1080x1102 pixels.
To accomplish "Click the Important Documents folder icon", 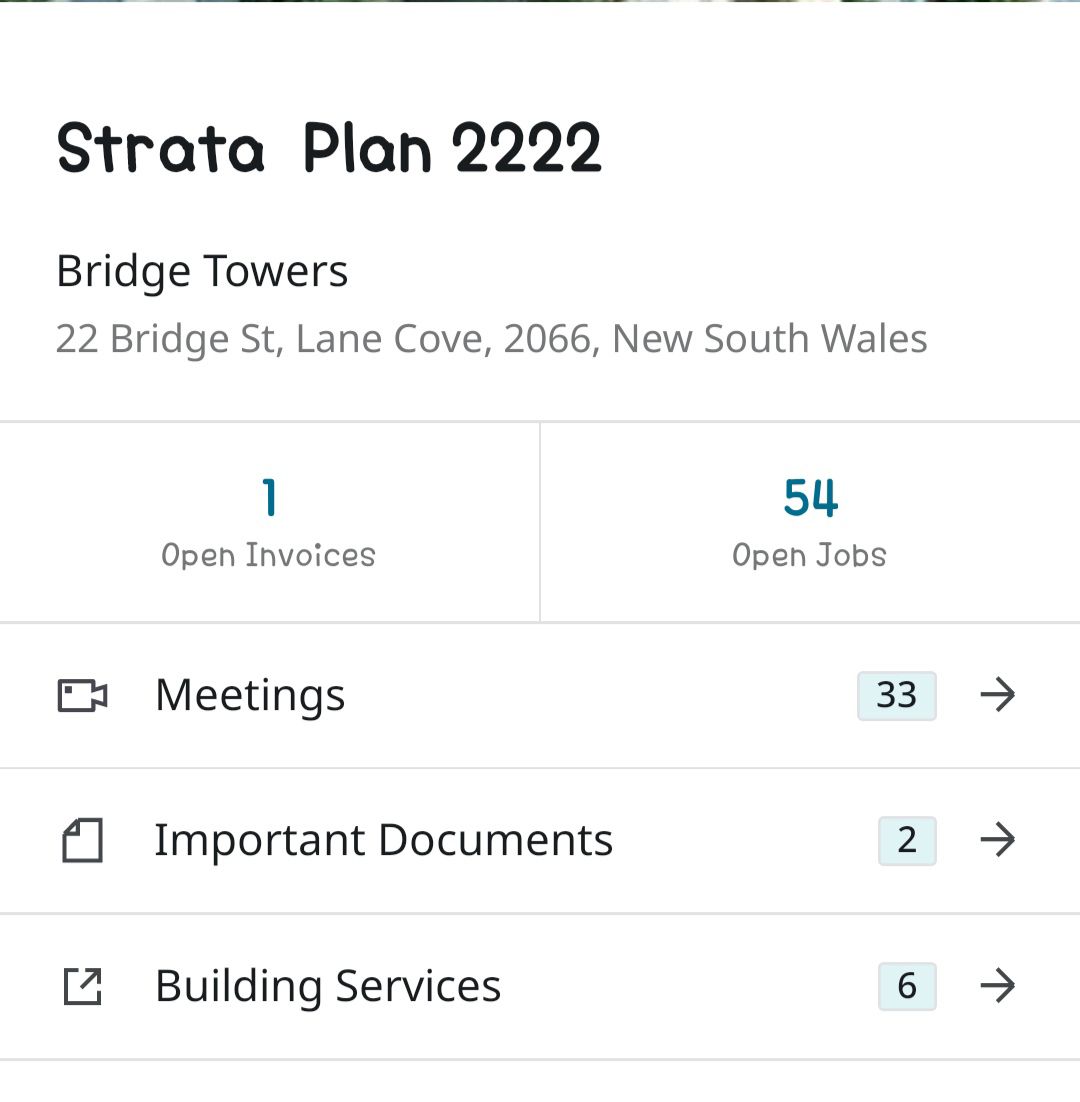I will pyautogui.click(x=82, y=841).
